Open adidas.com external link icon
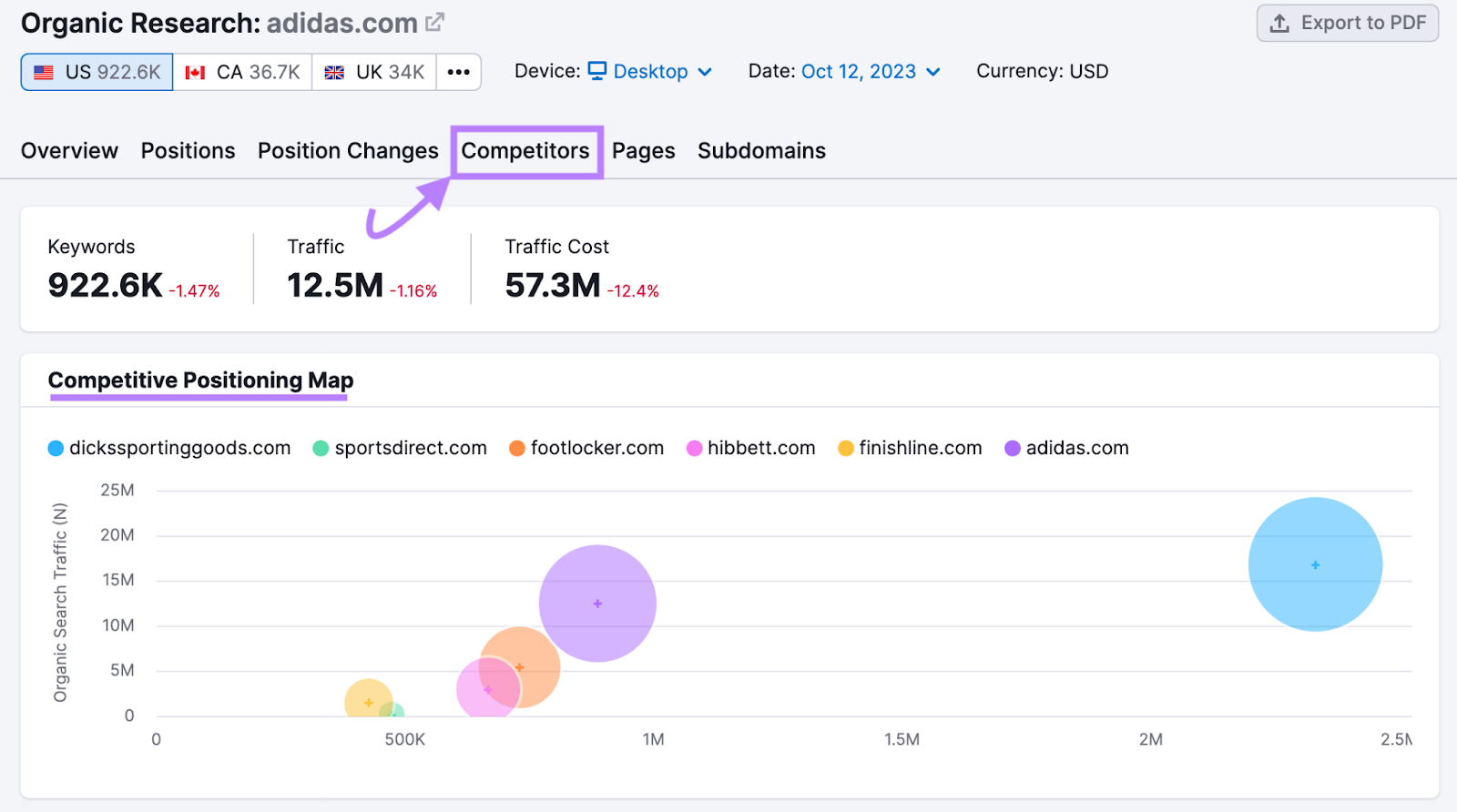1457x812 pixels. point(435,22)
